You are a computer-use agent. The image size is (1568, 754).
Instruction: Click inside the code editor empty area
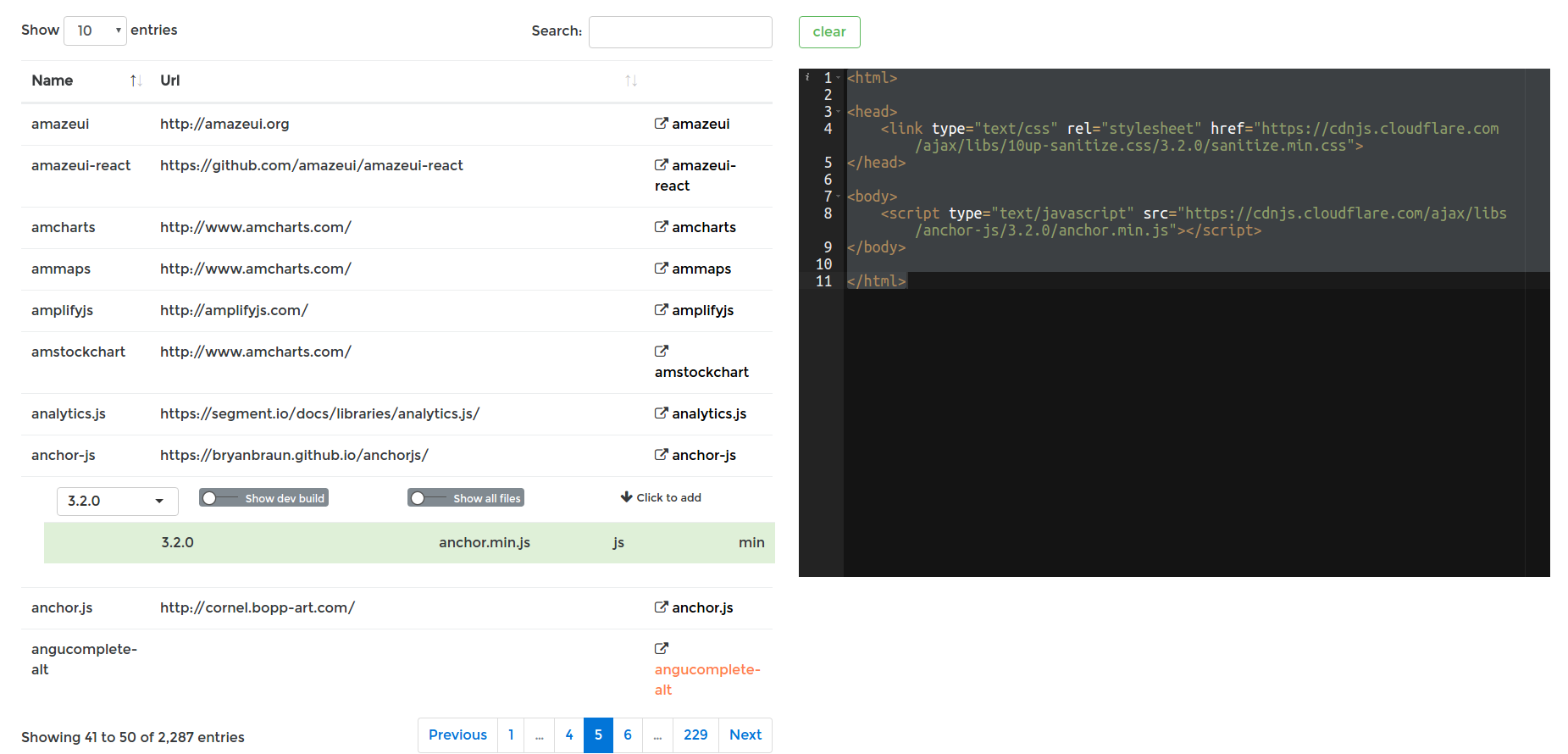coord(1186,432)
